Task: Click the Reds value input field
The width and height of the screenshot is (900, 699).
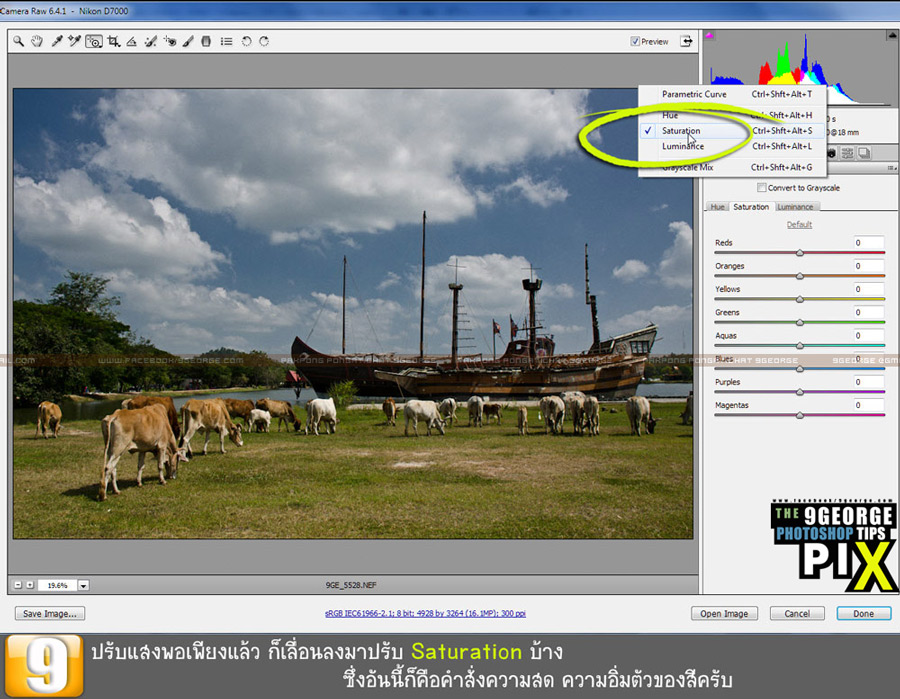Action: click(x=868, y=243)
